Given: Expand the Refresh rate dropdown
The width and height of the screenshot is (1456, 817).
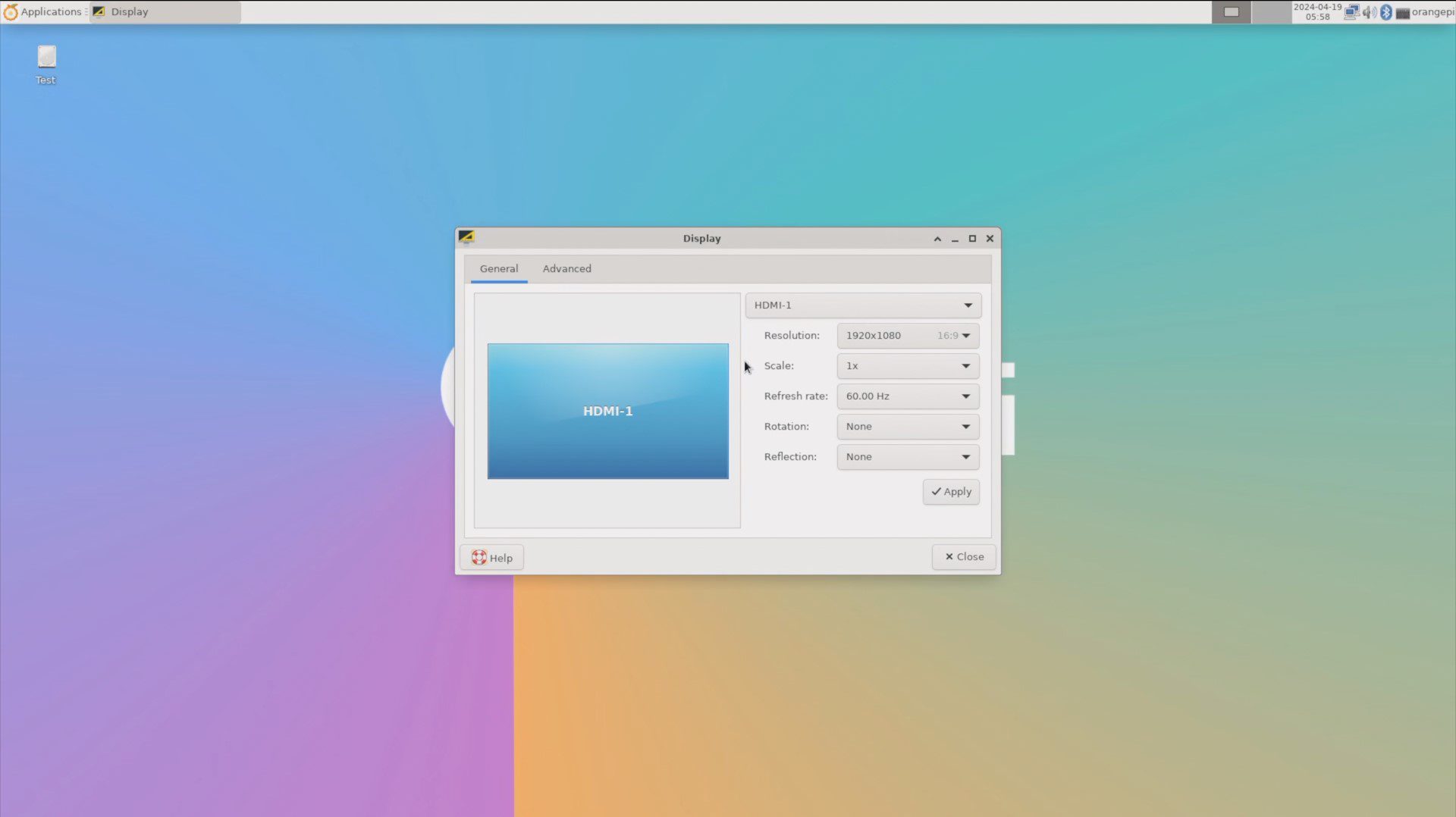Looking at the screenshot, I should (x=908, y=396).
